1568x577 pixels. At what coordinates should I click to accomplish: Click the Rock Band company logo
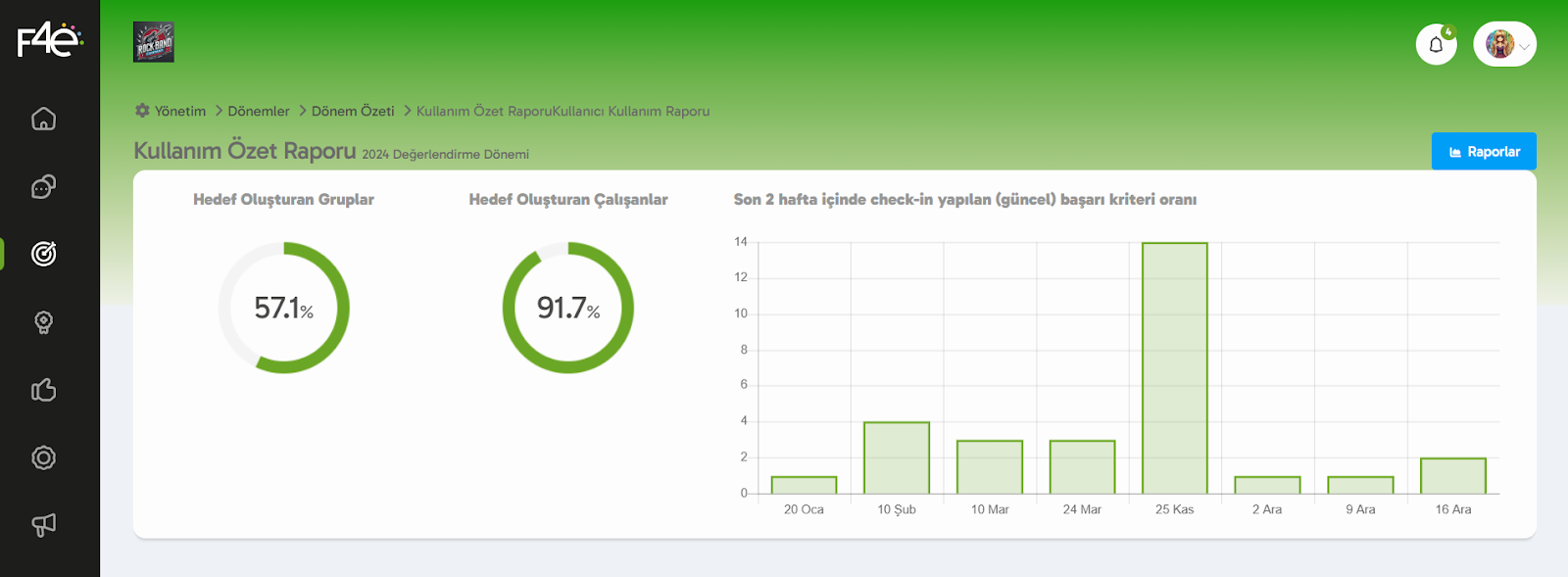(x=154, y=42)
